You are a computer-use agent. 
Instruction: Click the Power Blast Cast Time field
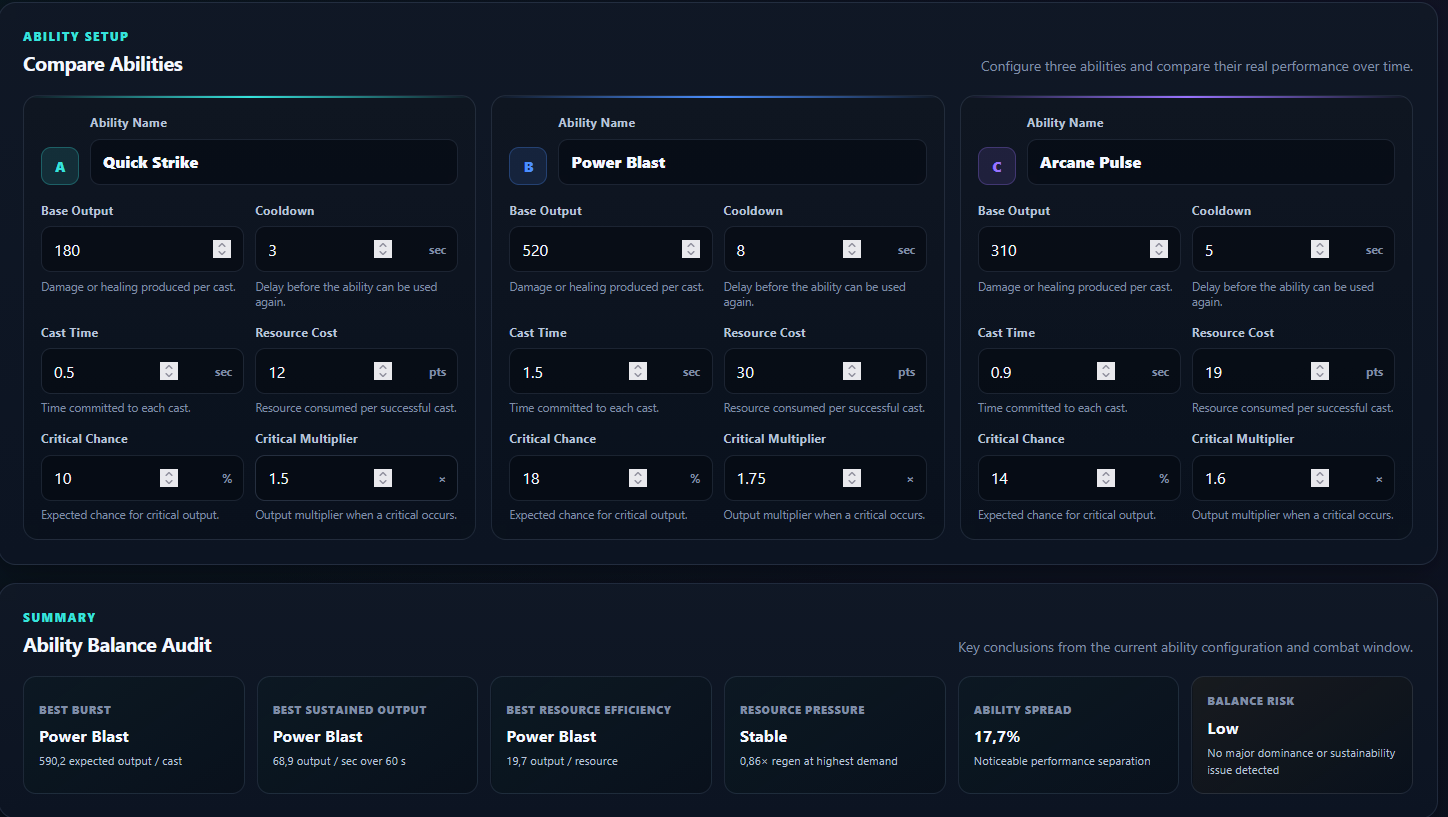(x=611, y=371)
